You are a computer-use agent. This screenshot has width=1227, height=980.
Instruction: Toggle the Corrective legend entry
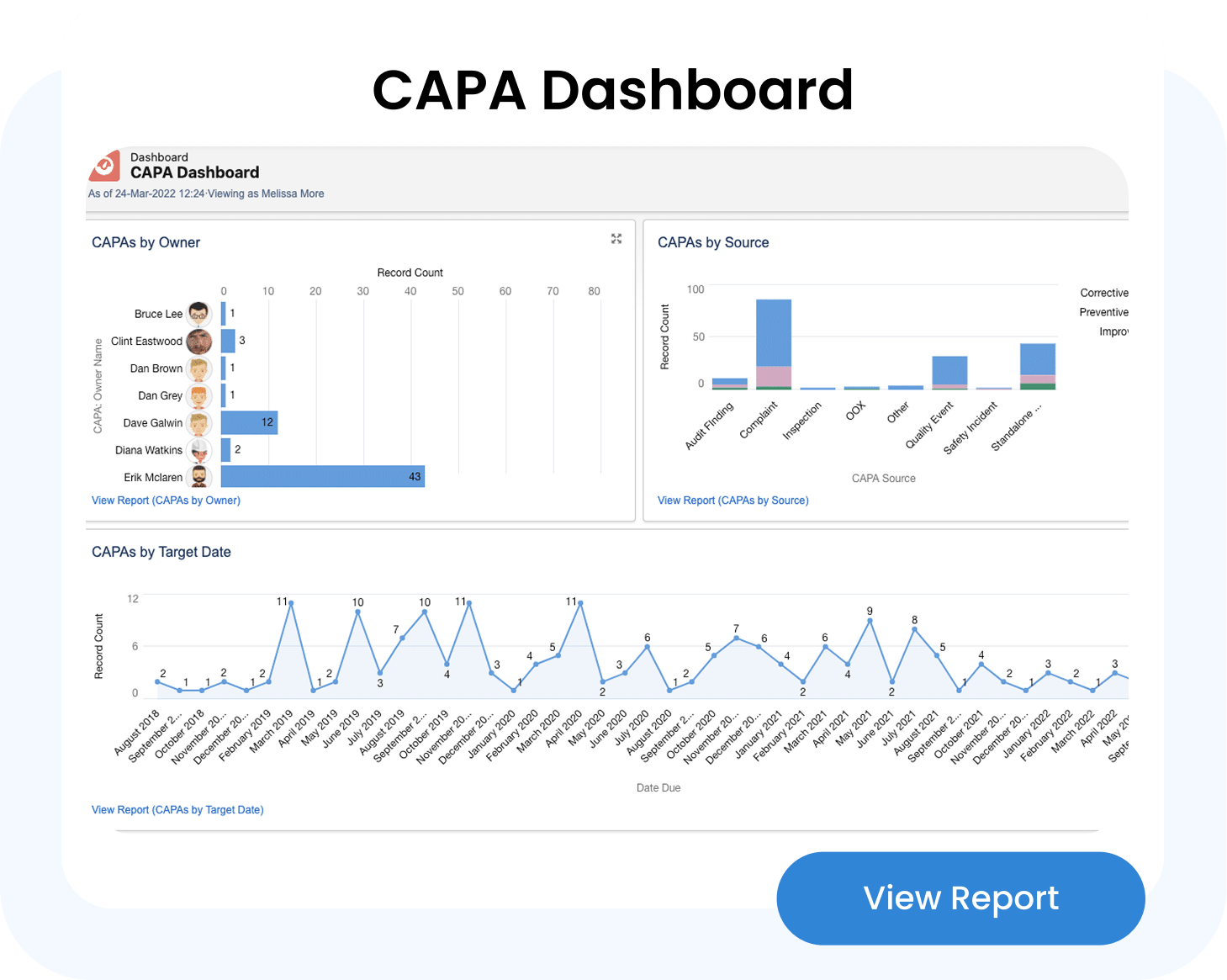(1103, 293)
